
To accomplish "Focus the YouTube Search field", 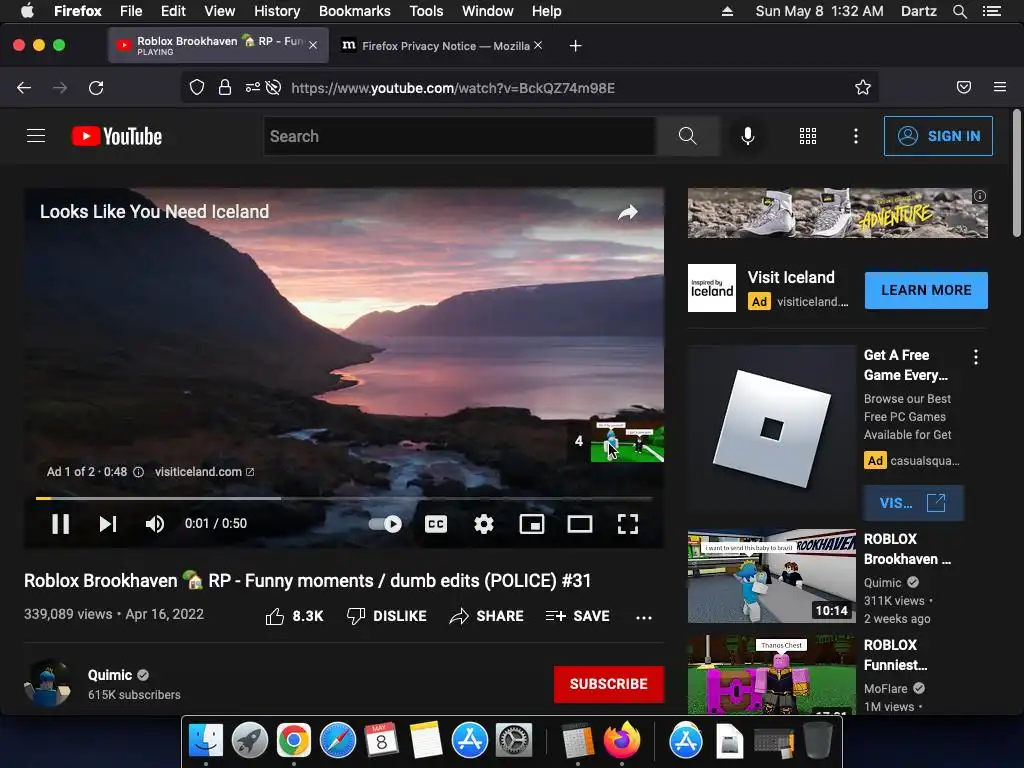I will 460,136.
